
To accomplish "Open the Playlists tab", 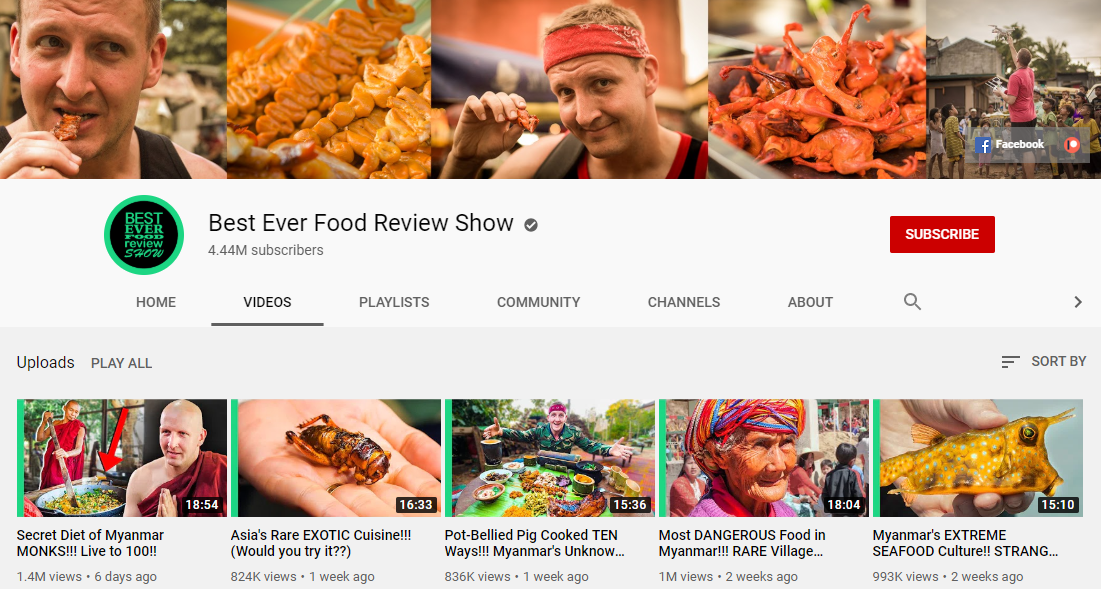I will pos(394,302).
